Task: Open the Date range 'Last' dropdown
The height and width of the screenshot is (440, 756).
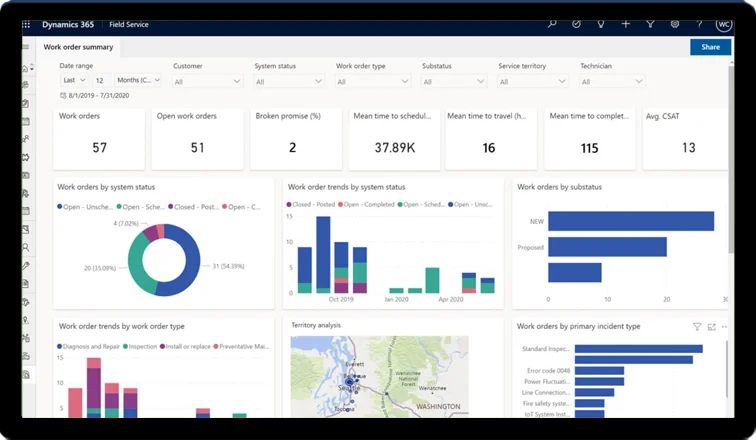Action: point(74,80)
